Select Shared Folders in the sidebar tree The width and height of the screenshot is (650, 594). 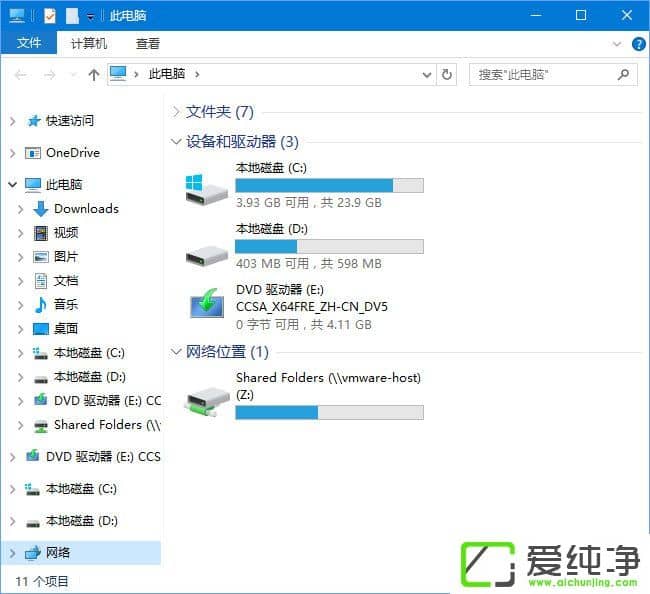(107, 425)
